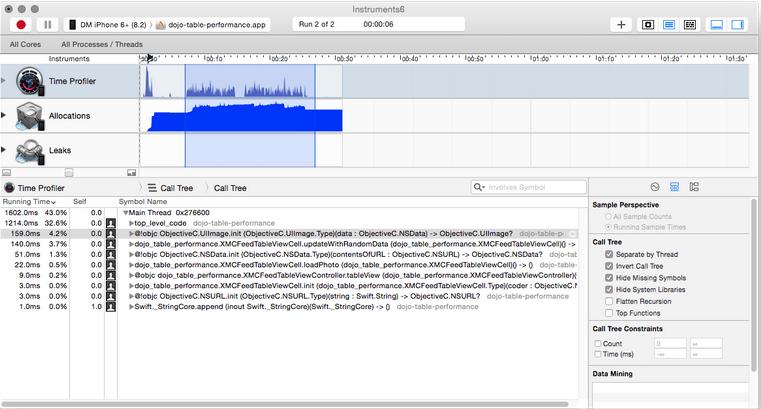Start recording with the red record button
The width and height of the screenshot is (761, 409).
click(21, 24)
